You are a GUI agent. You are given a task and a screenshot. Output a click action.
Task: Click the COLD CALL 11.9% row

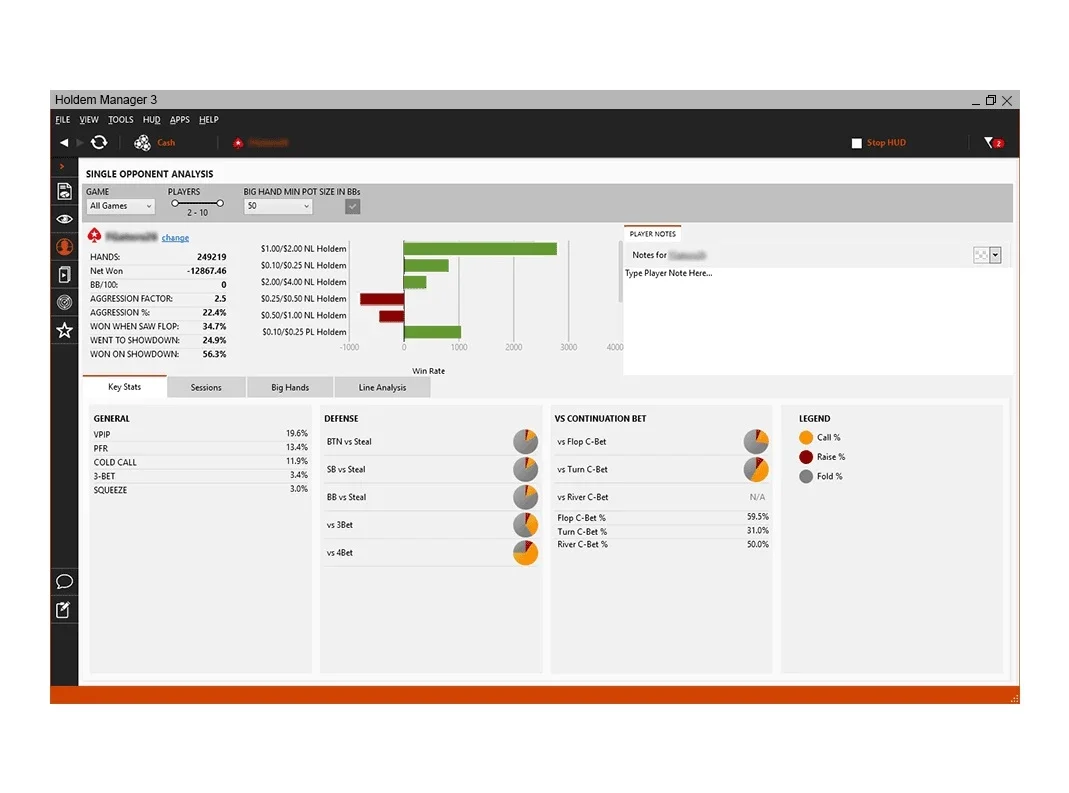(200, 462)
